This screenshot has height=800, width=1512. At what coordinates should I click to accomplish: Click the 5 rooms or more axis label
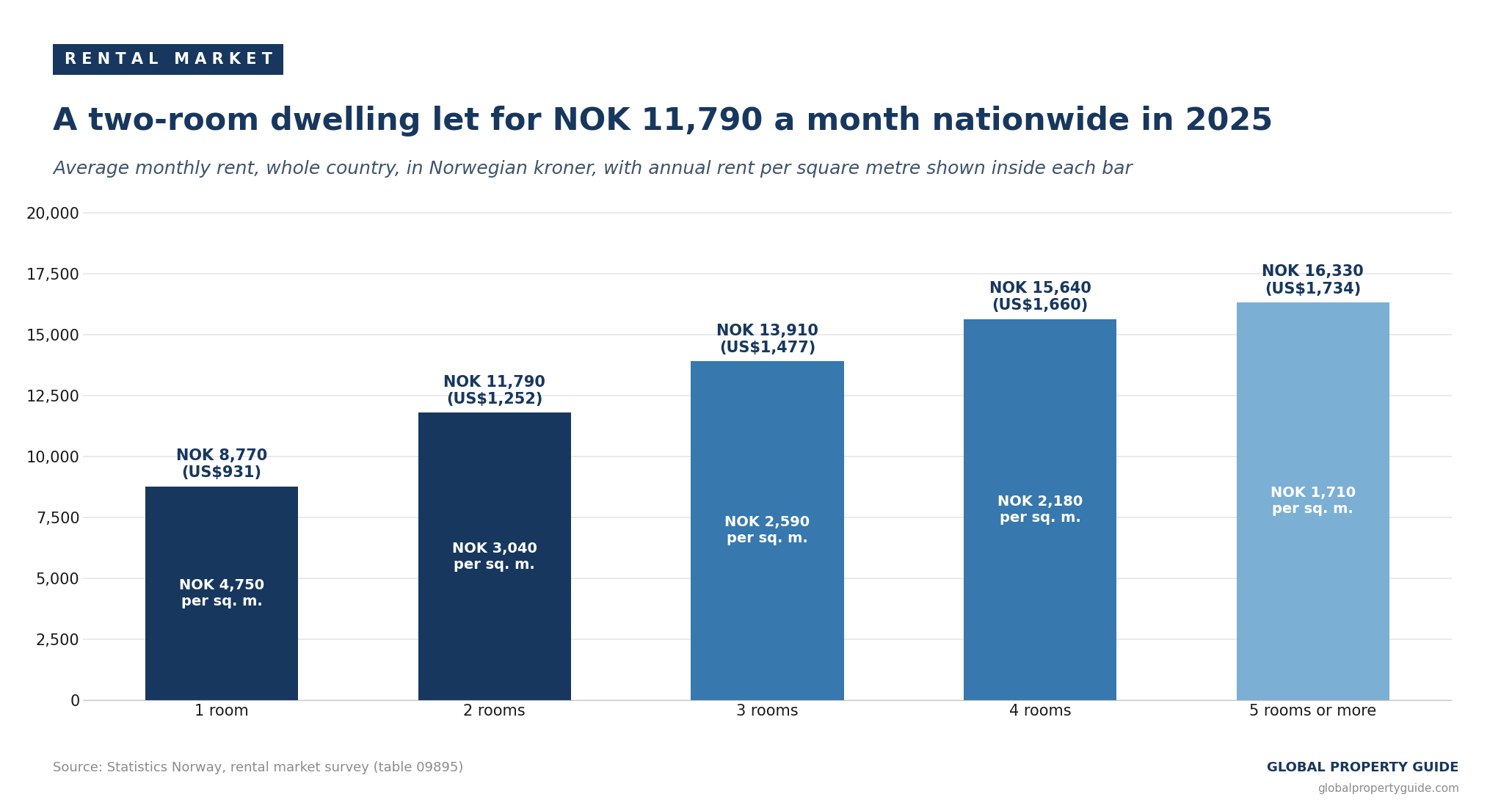point(1313,711)
